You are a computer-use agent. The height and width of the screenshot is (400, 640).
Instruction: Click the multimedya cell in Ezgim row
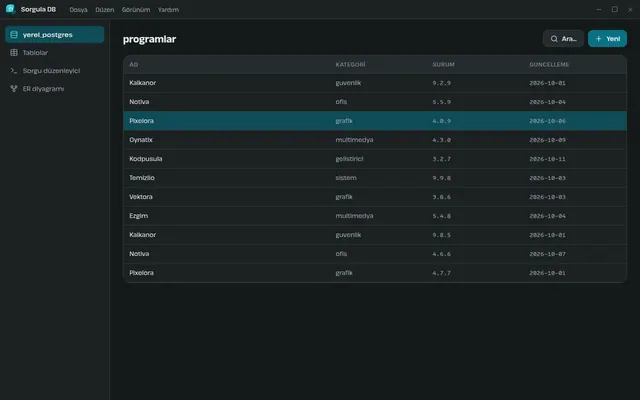click(354, 216)
